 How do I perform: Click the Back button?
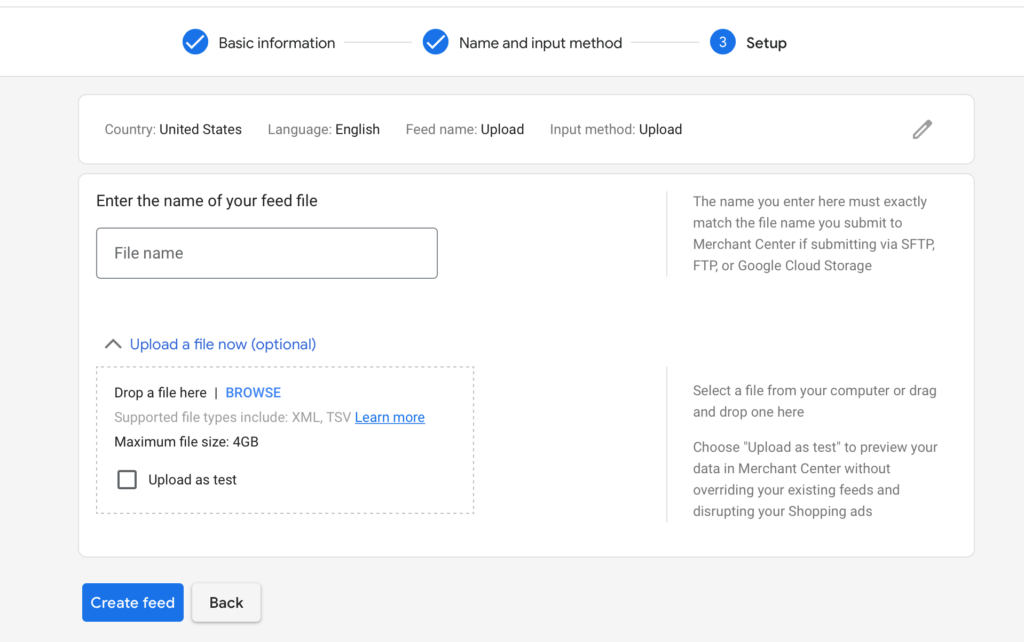pos(226,602)
